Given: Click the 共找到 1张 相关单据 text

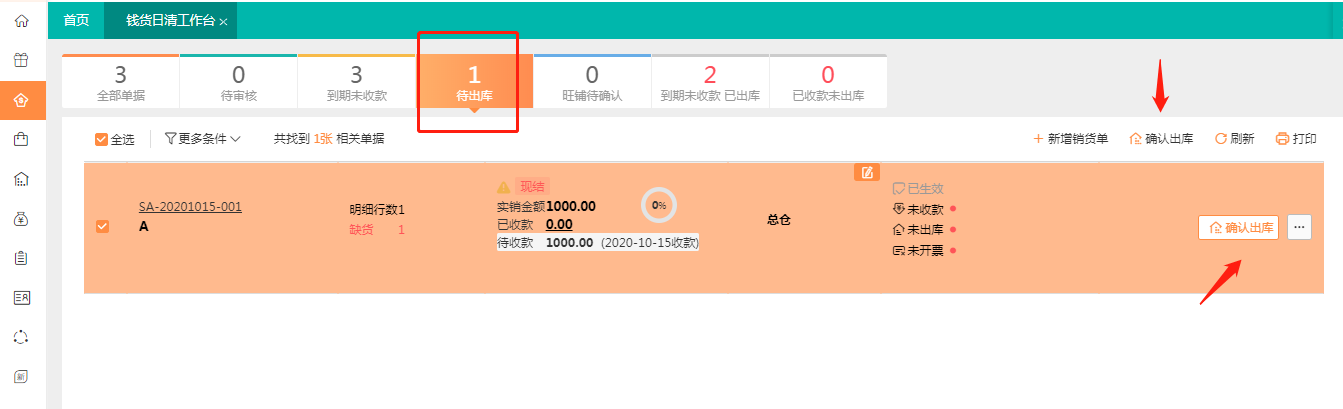Looking at the screenshot, I should coord(329,139).
